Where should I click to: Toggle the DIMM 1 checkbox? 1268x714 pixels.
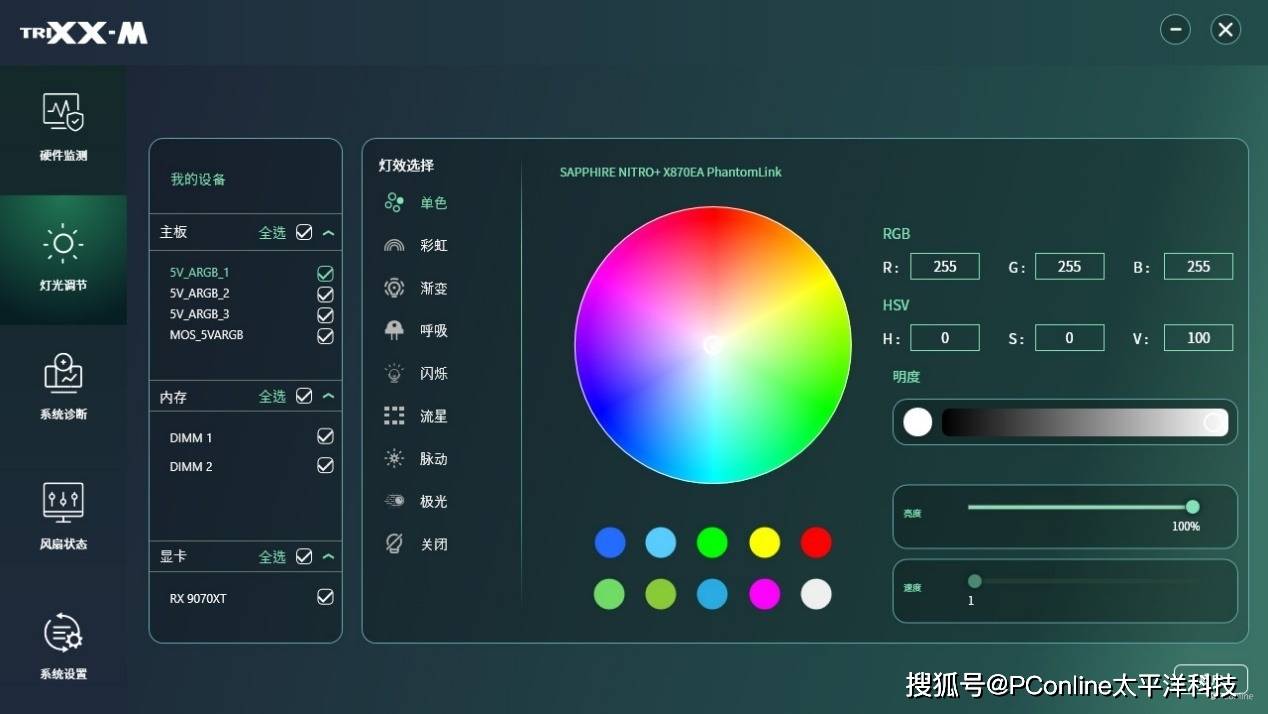(x=325, y=436)
